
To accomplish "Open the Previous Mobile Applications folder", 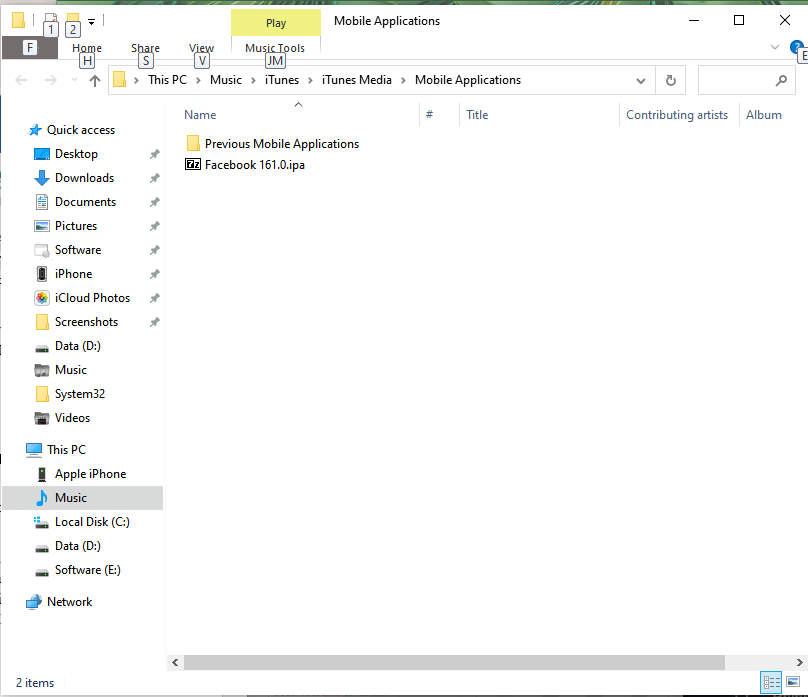I will point(281,144).
